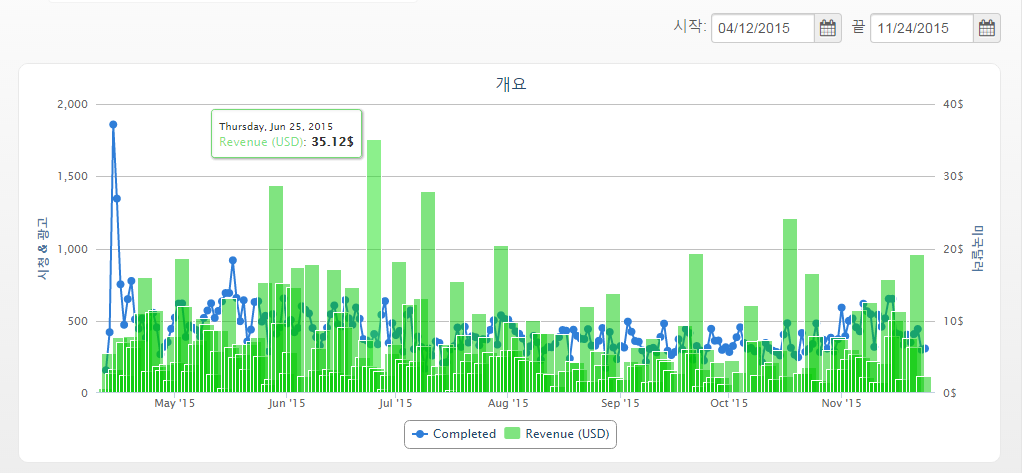
Task: Click the Completed peak point in late May
Action: [x=232, y=260]
